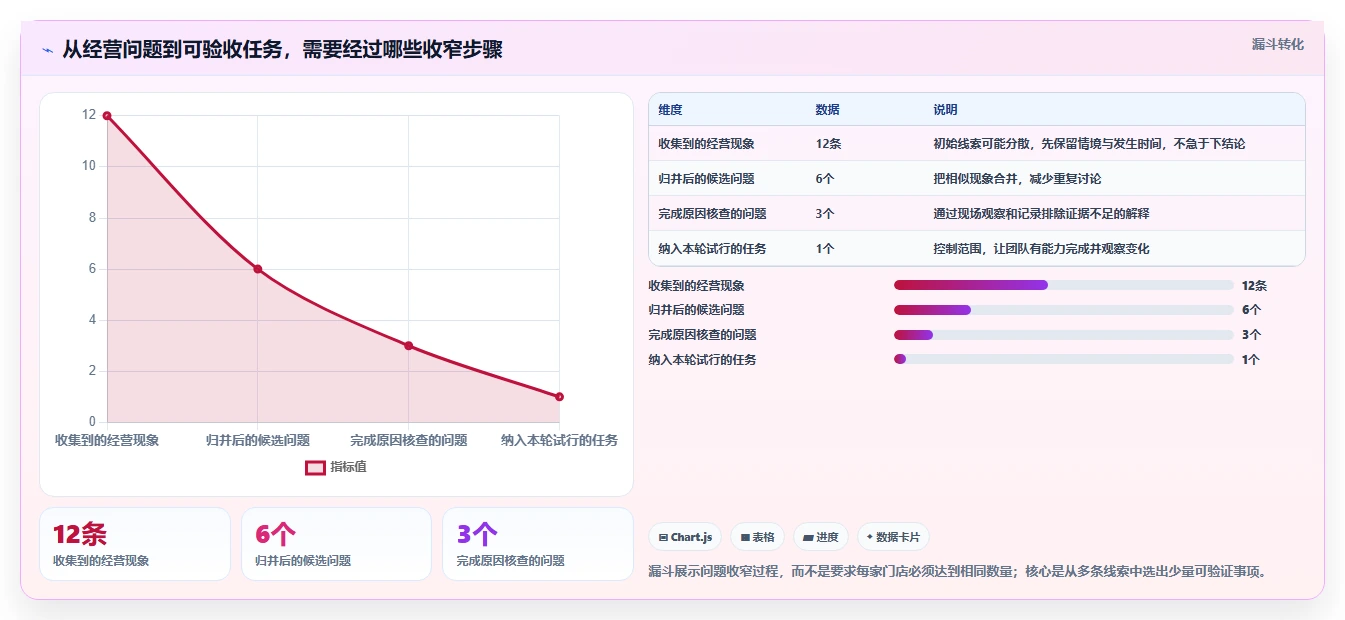Screen dimensions: 1345x620
Task: Click x-axis label 纳入本轮试行的任务
Action: [560, 440]
